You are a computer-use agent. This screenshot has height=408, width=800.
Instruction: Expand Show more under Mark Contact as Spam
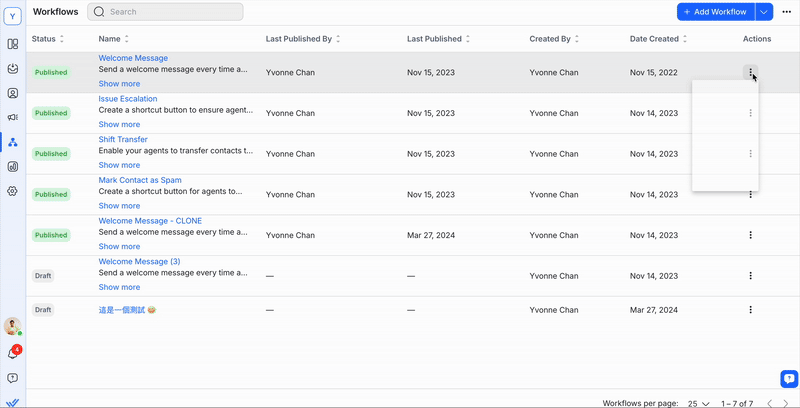pyautogui.click(x=119, y=206)
